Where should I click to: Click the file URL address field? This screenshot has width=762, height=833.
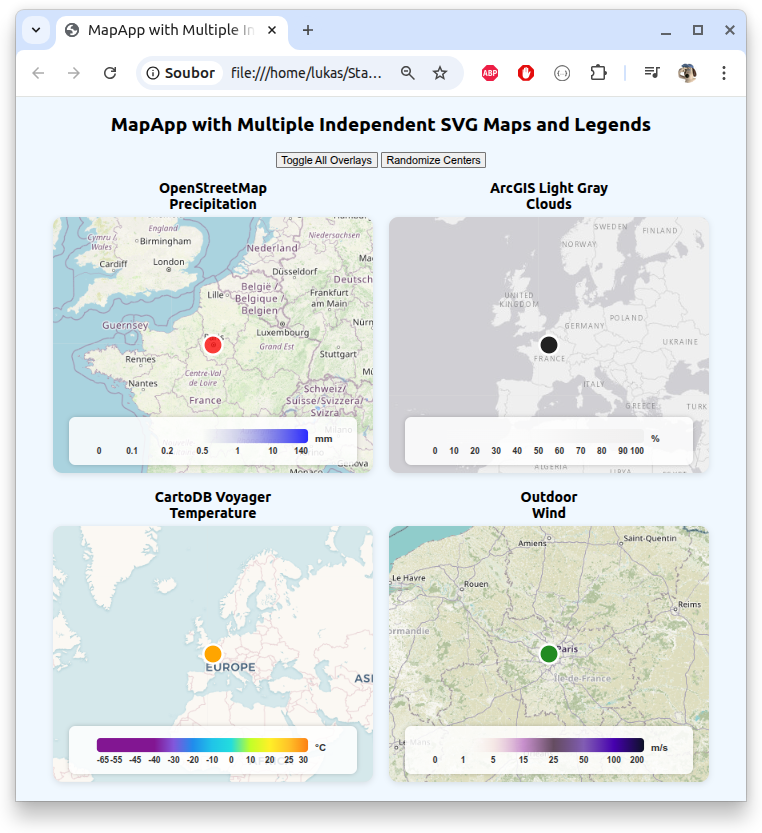click(307, 73)
